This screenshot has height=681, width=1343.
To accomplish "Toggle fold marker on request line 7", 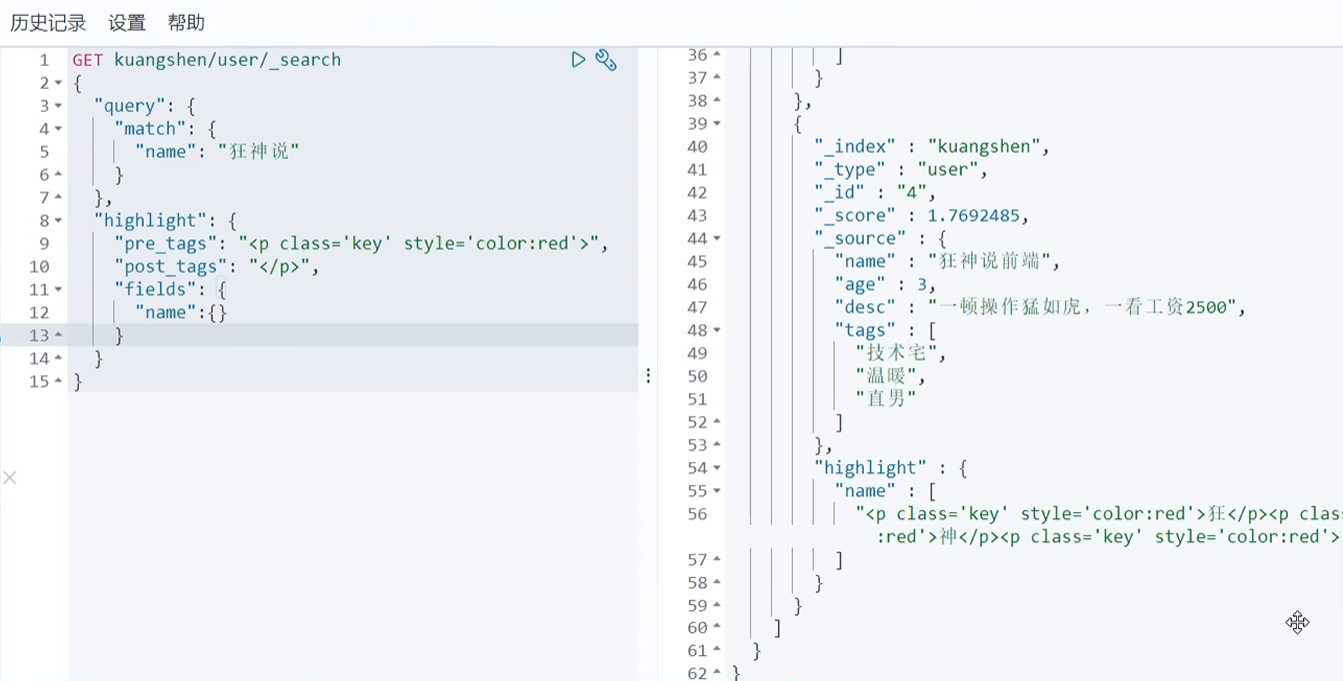I will (x=58, y=198).
